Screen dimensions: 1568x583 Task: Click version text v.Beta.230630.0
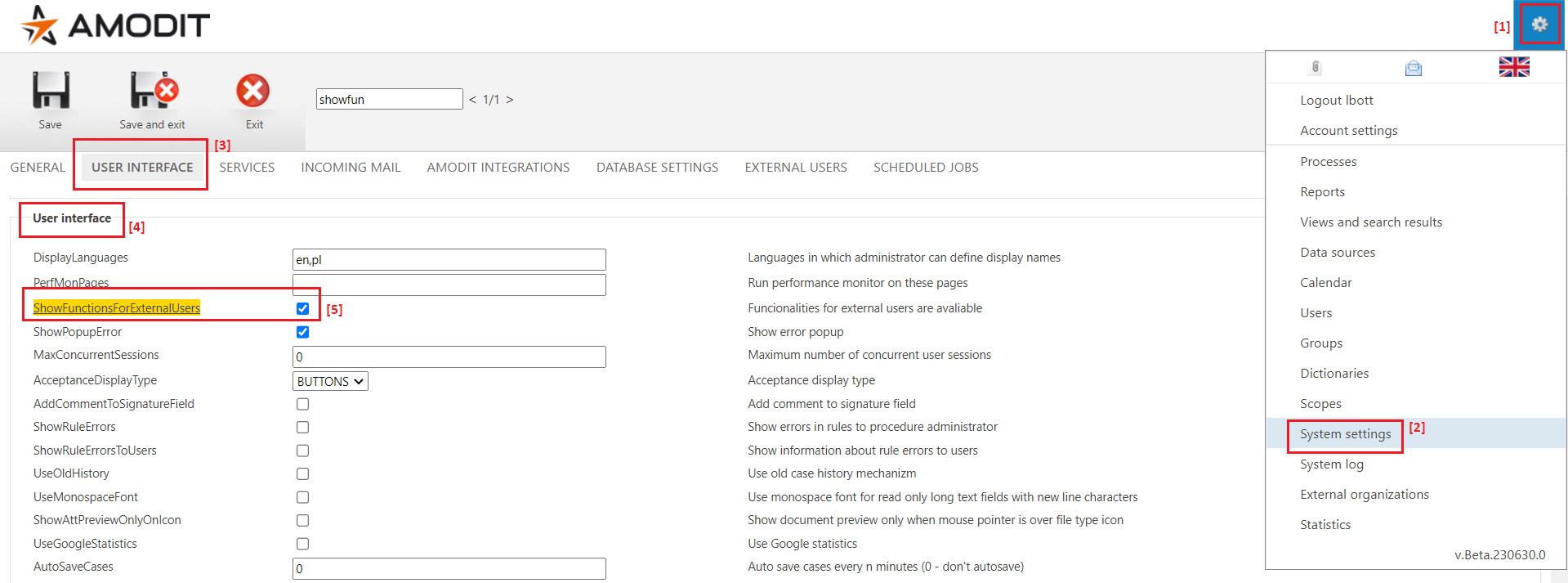(x=1499, y=554)
